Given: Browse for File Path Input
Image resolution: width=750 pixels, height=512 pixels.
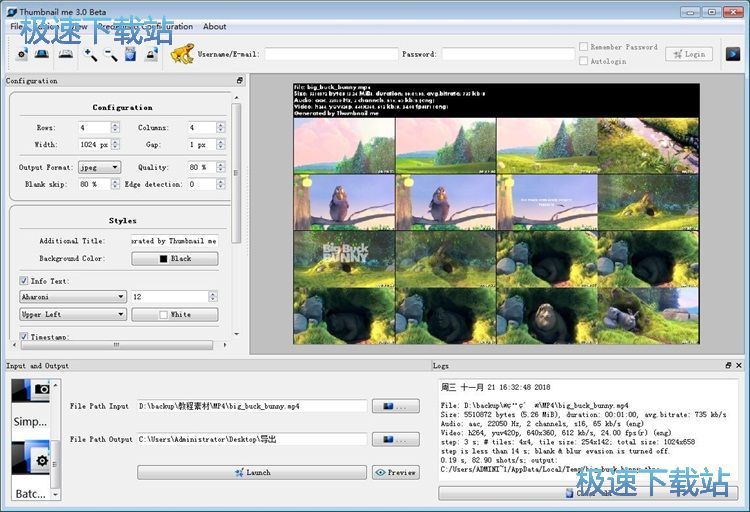Looking at the screenshot, I should click(x=396, y=406).
